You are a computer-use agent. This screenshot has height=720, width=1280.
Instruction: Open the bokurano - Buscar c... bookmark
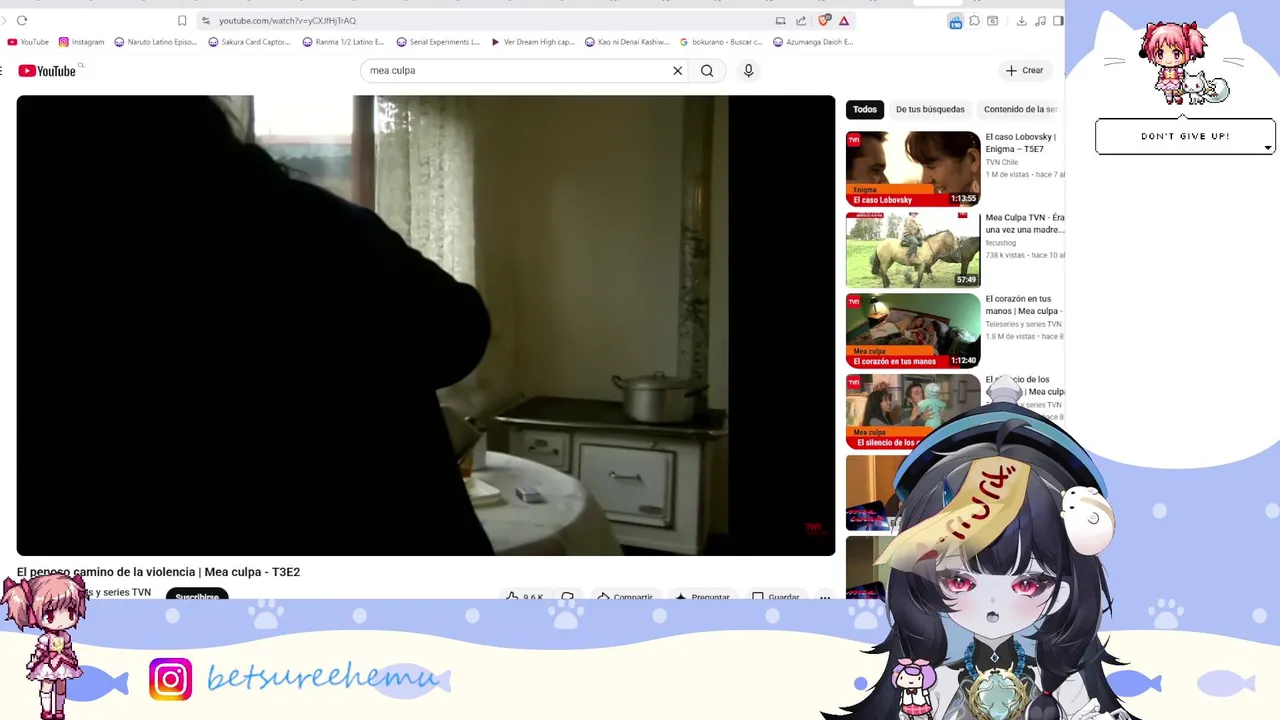pyautogui.click(x=721, y=42)
